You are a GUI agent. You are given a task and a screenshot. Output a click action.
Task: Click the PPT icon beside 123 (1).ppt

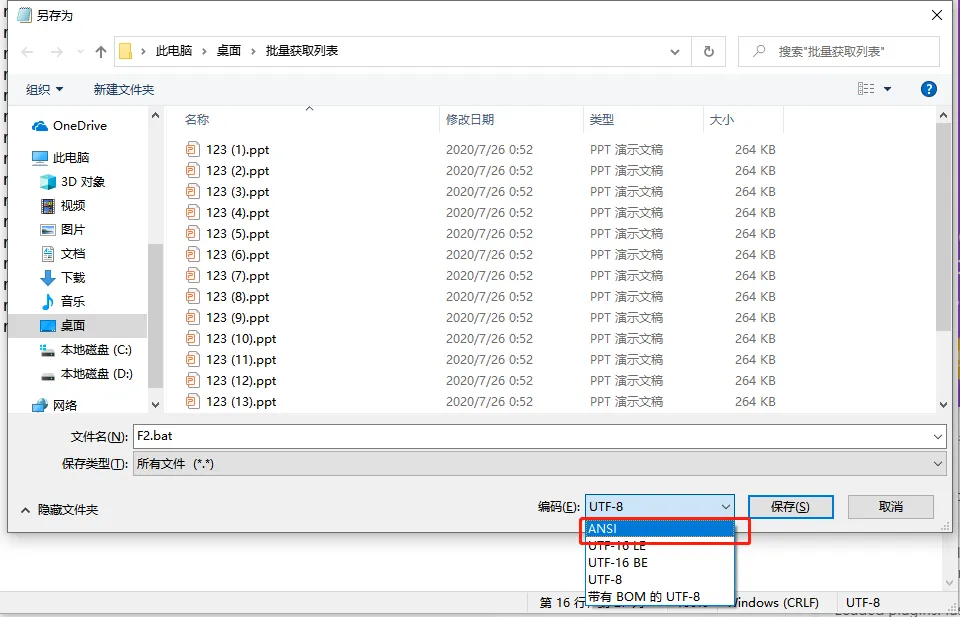tap(192, 149)
